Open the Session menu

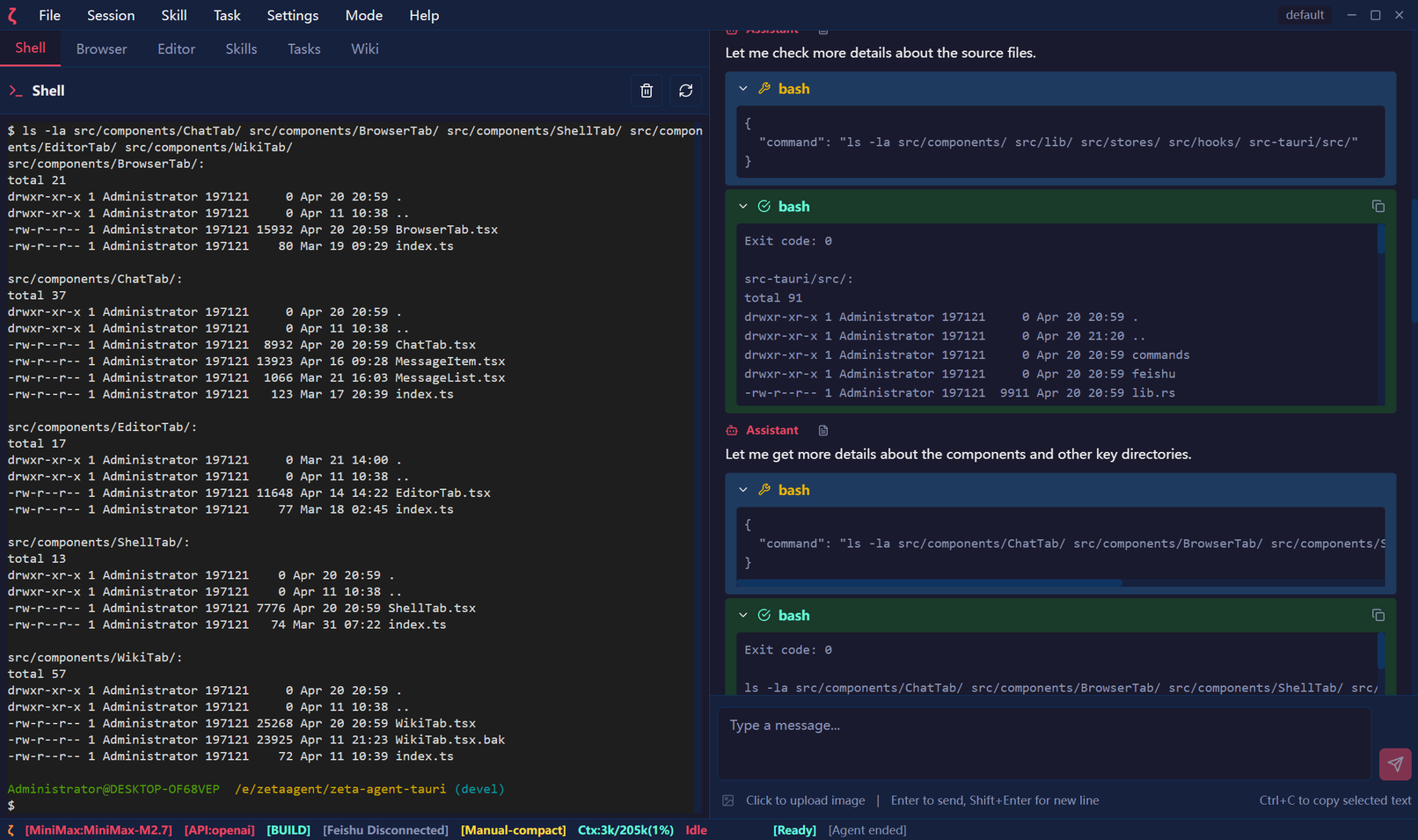pyautogui.click(x=111, y=16)
